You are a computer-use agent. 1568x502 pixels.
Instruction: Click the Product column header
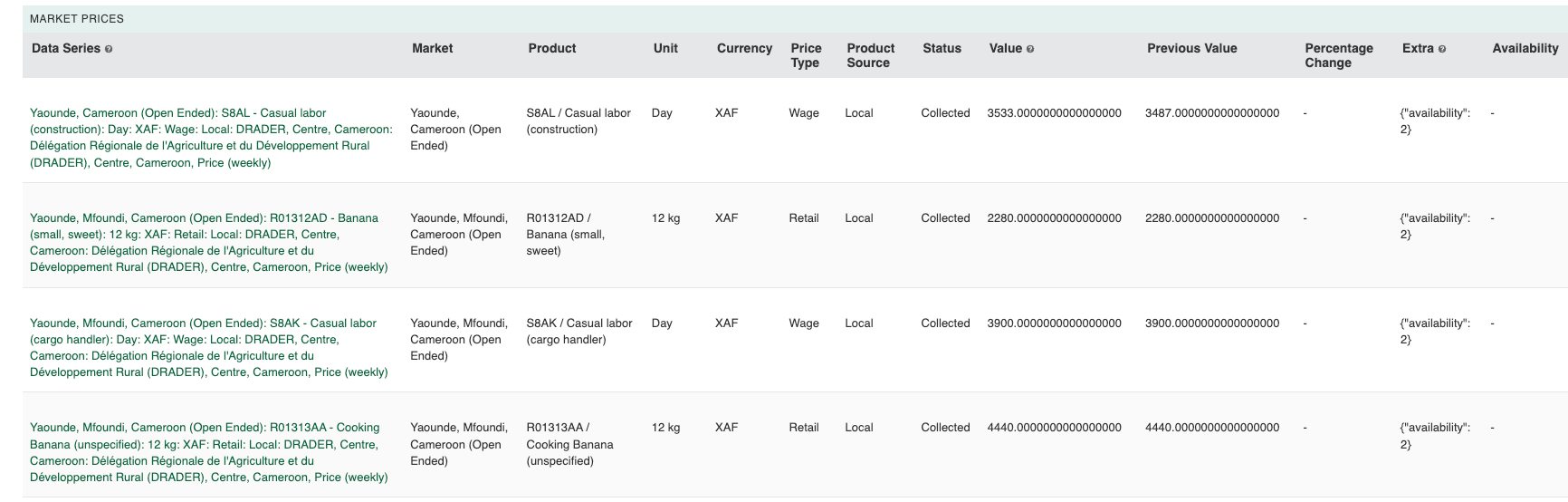[552, 48]
